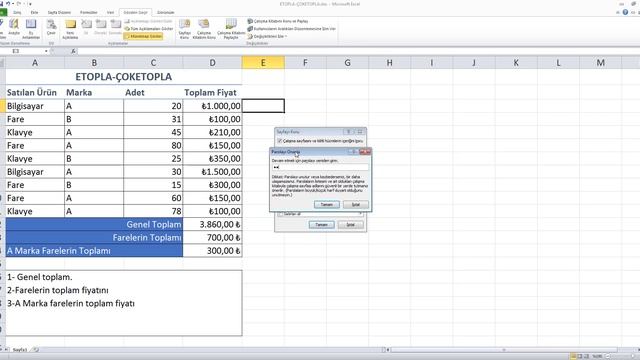Screen dimensions: 640x360
Task: Open the Sayfa Düzeni ribbon tab
Action: coord(59,12)
